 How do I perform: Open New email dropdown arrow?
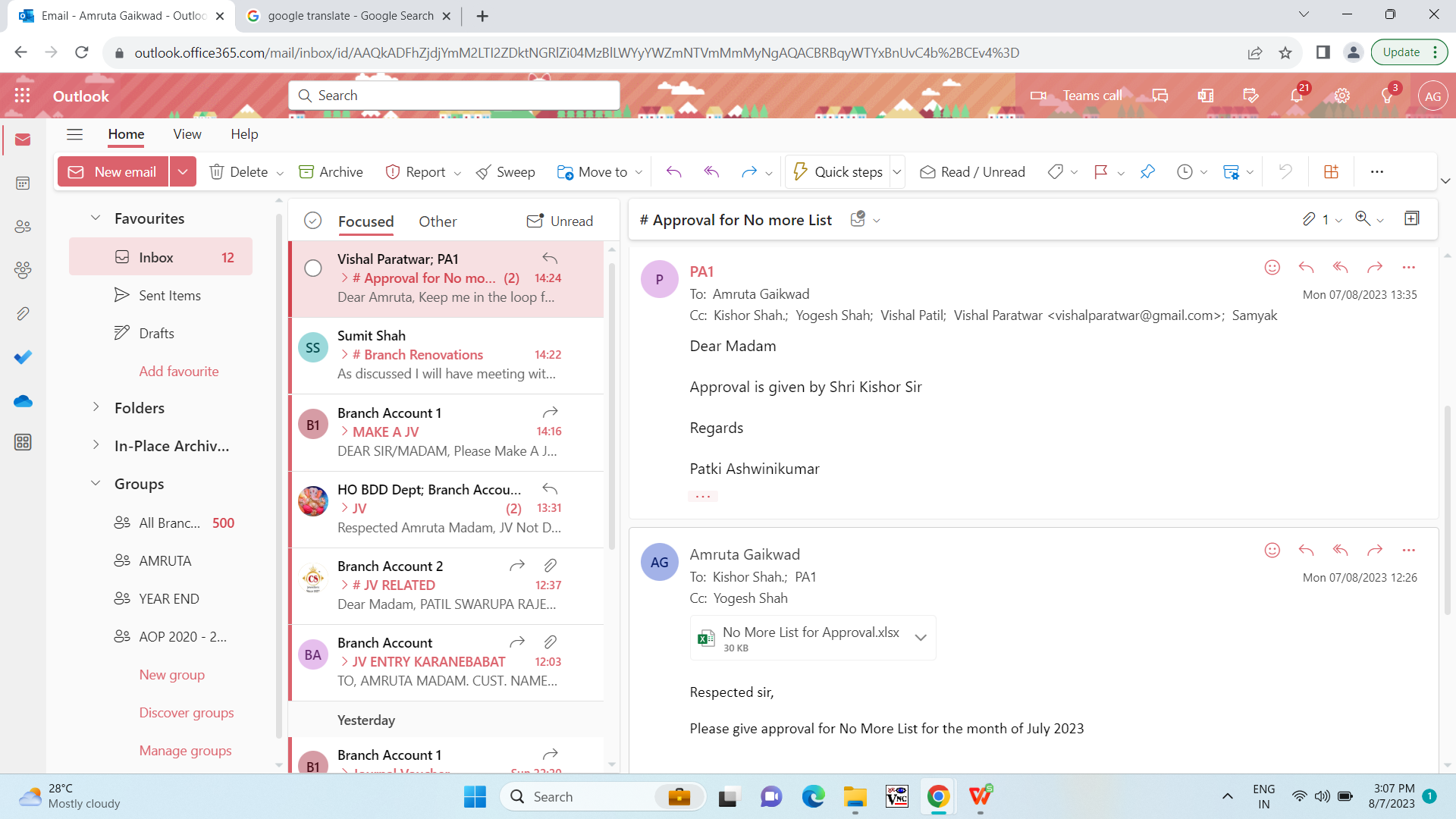click(183, 172)
